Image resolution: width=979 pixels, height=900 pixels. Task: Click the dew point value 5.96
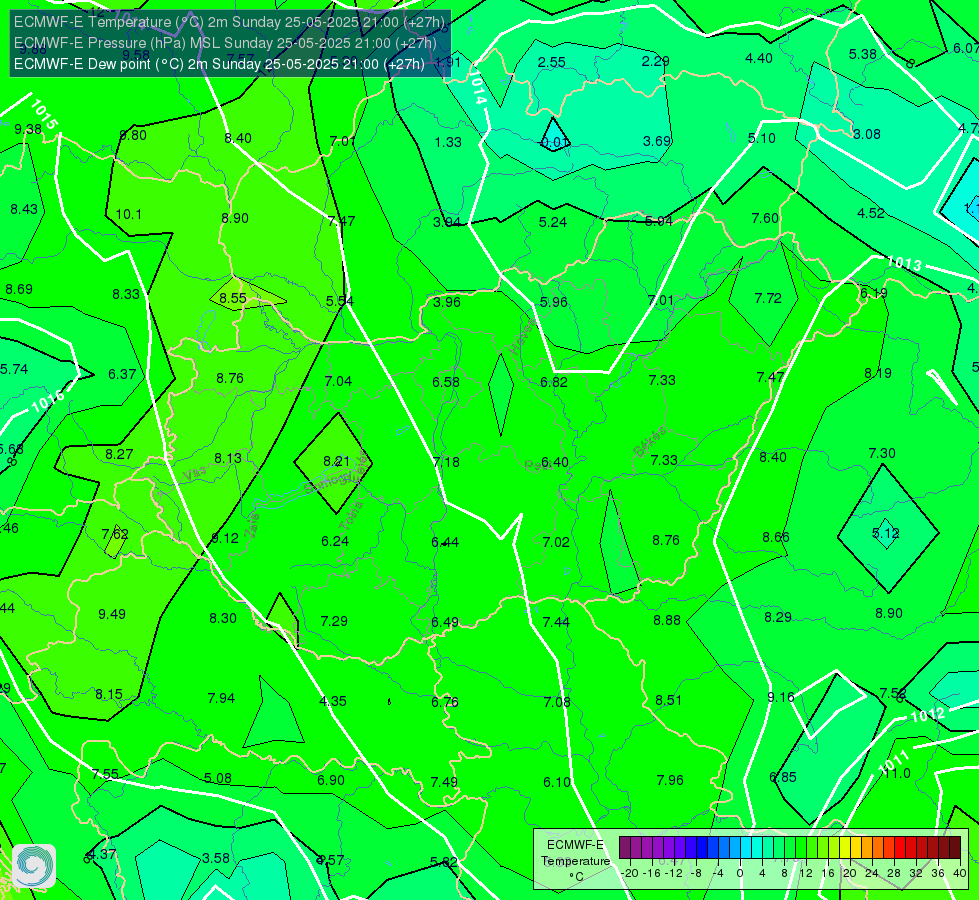554,302
